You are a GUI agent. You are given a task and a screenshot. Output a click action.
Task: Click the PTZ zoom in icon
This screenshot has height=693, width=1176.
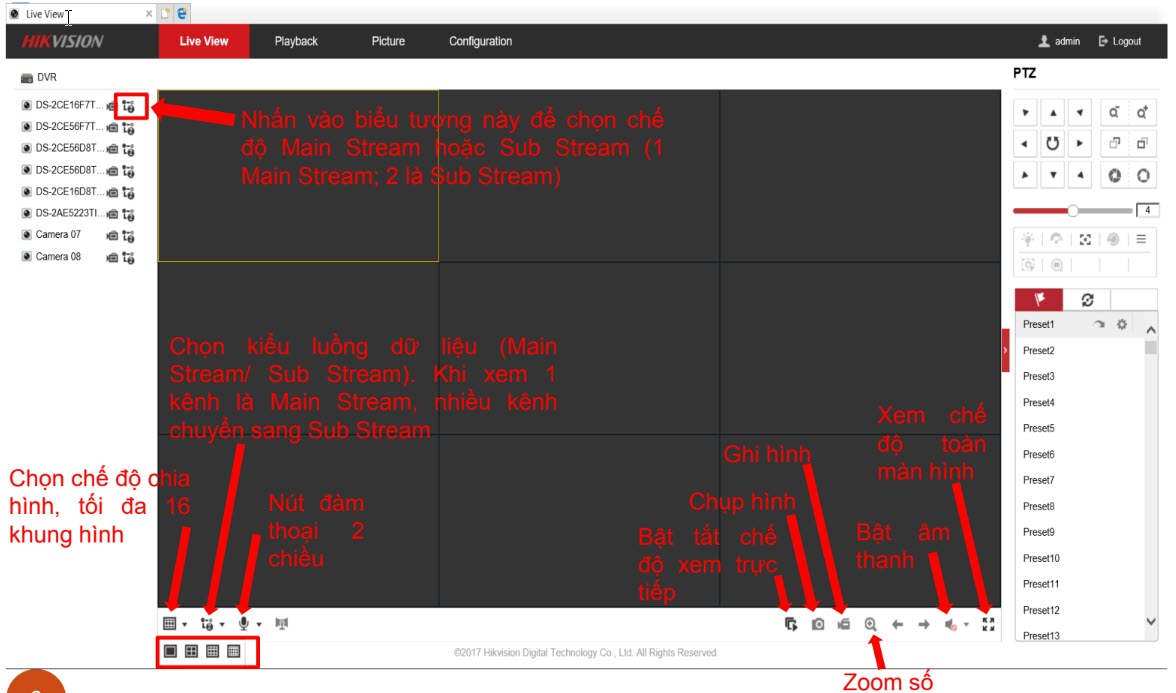click(1141, 112)
